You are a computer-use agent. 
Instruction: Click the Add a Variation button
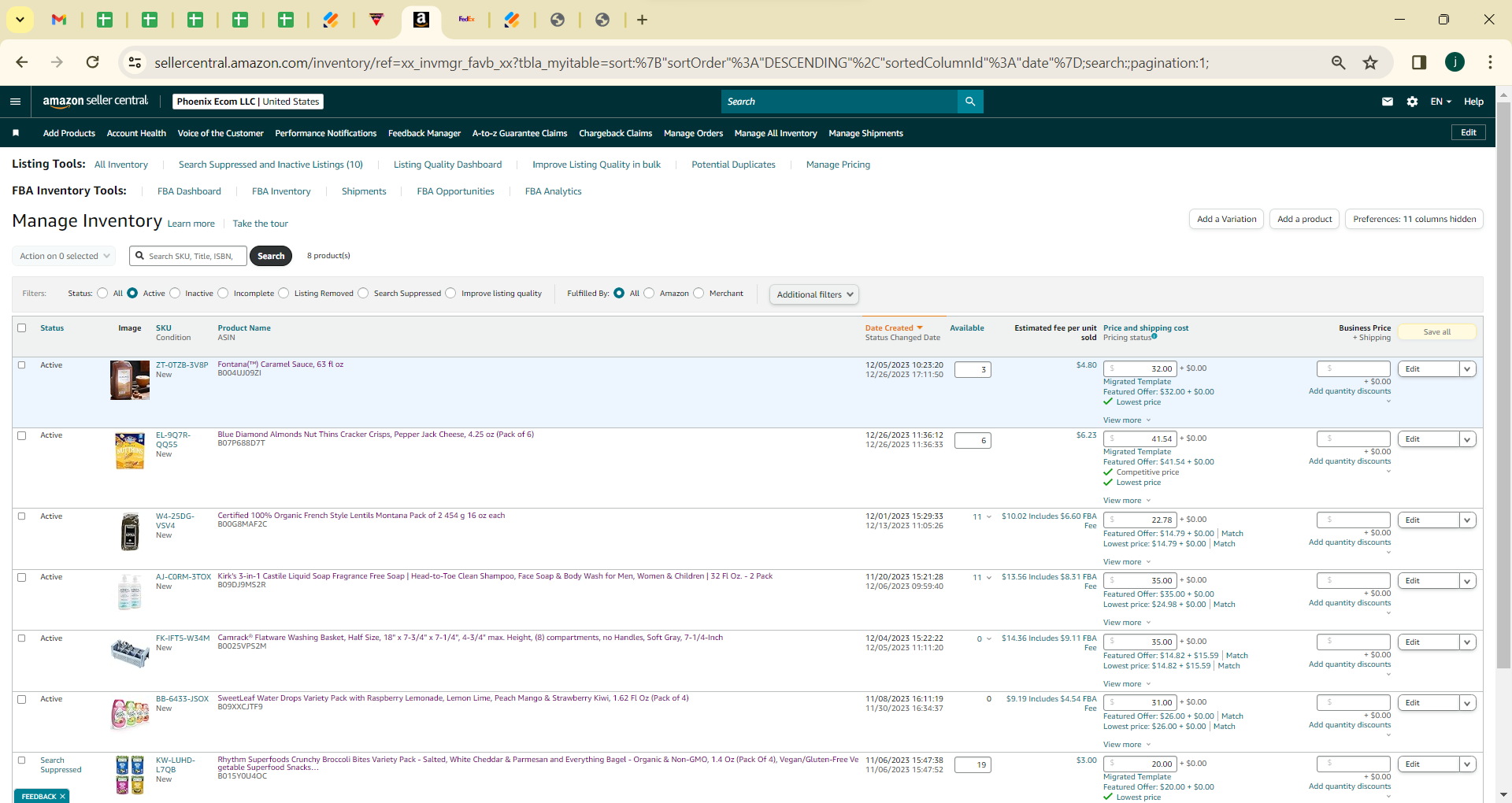click(1226, 219)
